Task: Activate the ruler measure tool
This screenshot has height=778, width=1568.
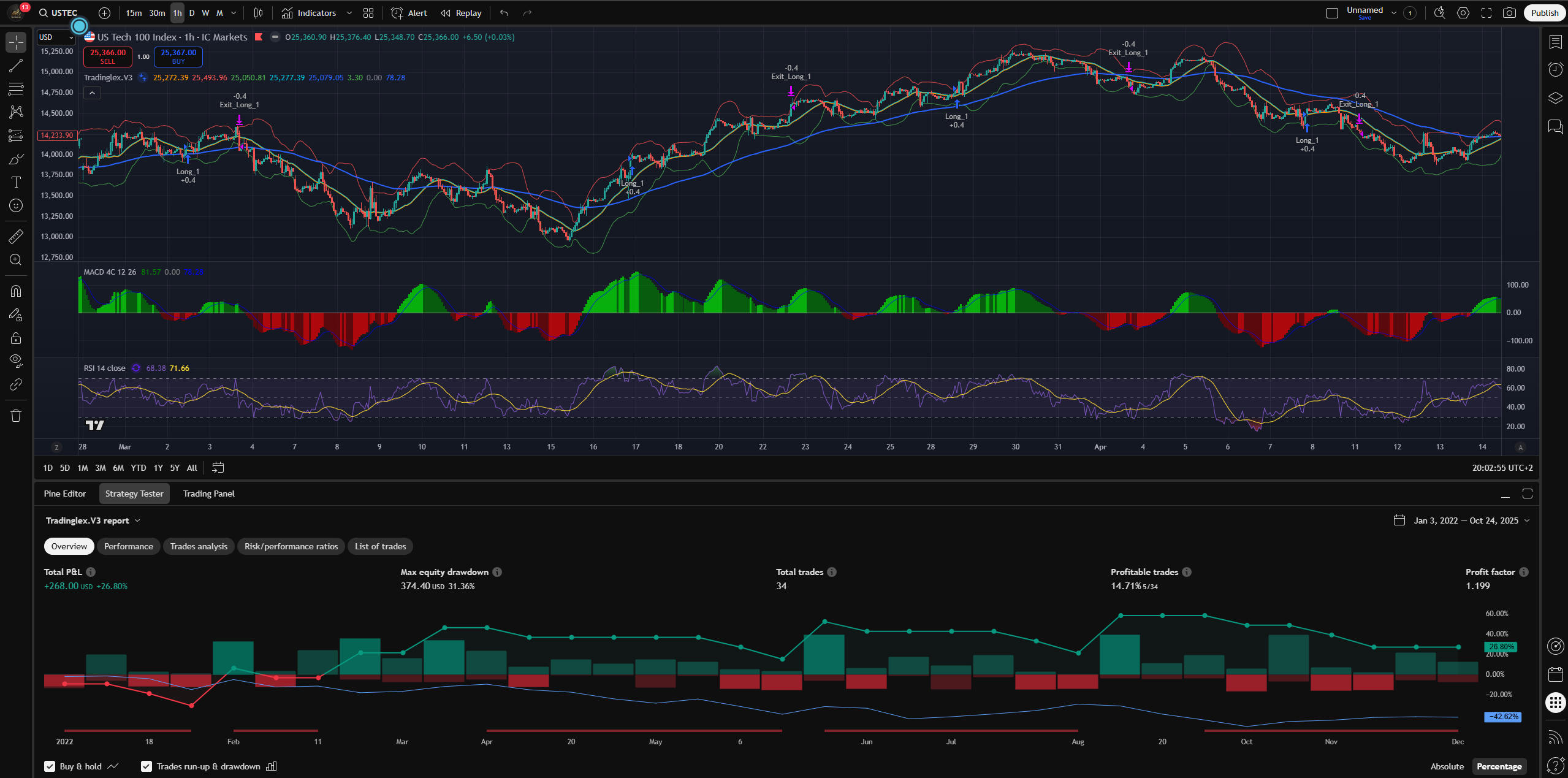Action: [16, 236]
